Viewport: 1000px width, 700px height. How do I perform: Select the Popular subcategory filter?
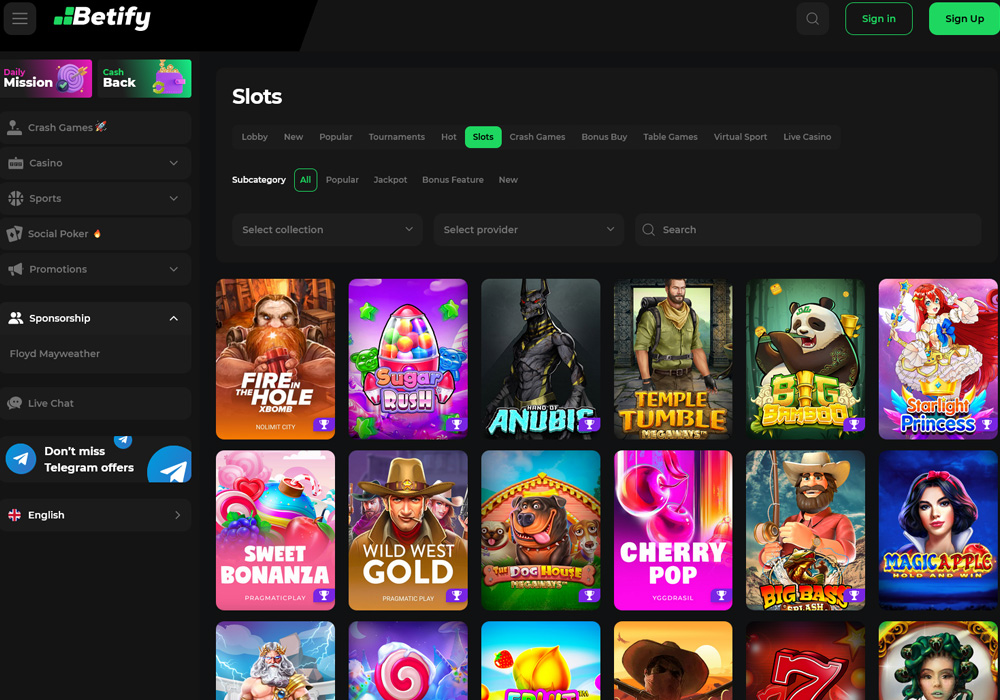pyautogui.click(x=342, y=180)
